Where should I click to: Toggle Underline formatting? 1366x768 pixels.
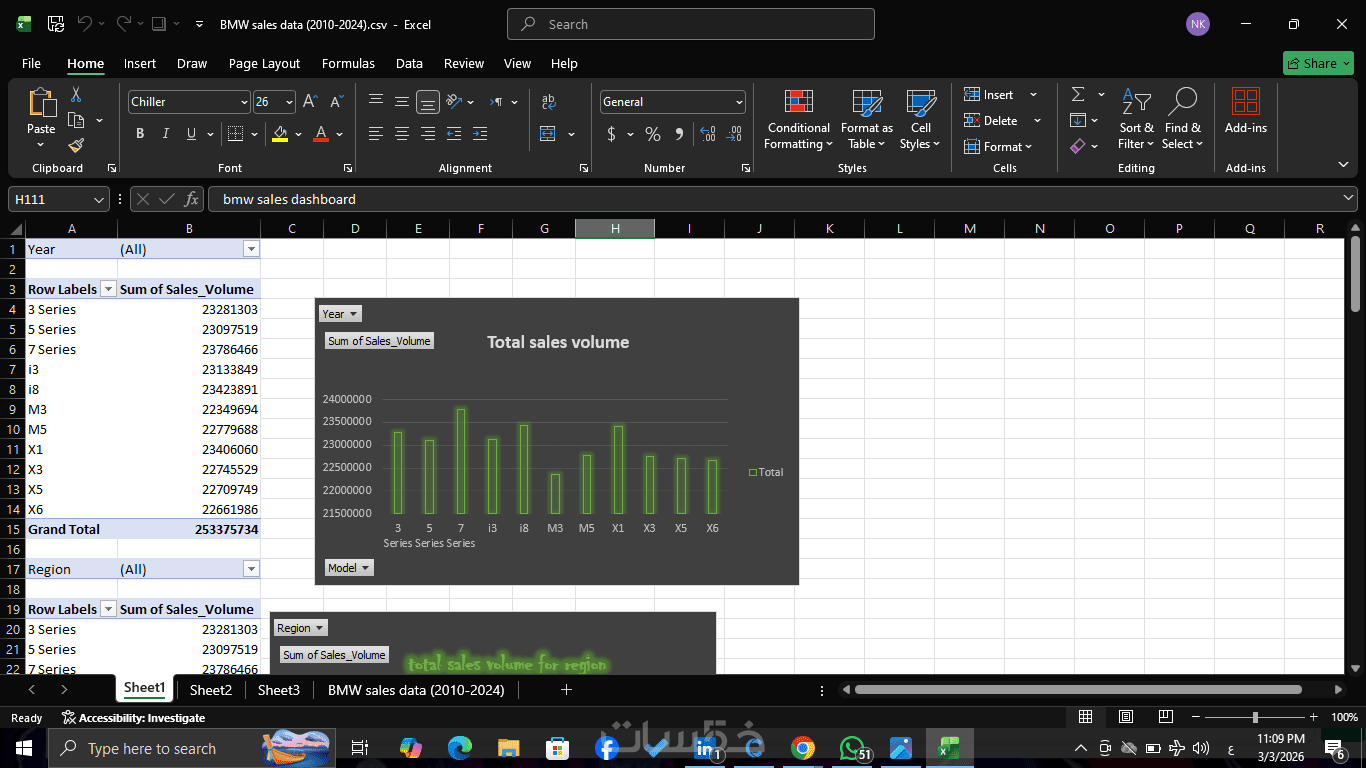pyautogui.click(x=190, y=134)
